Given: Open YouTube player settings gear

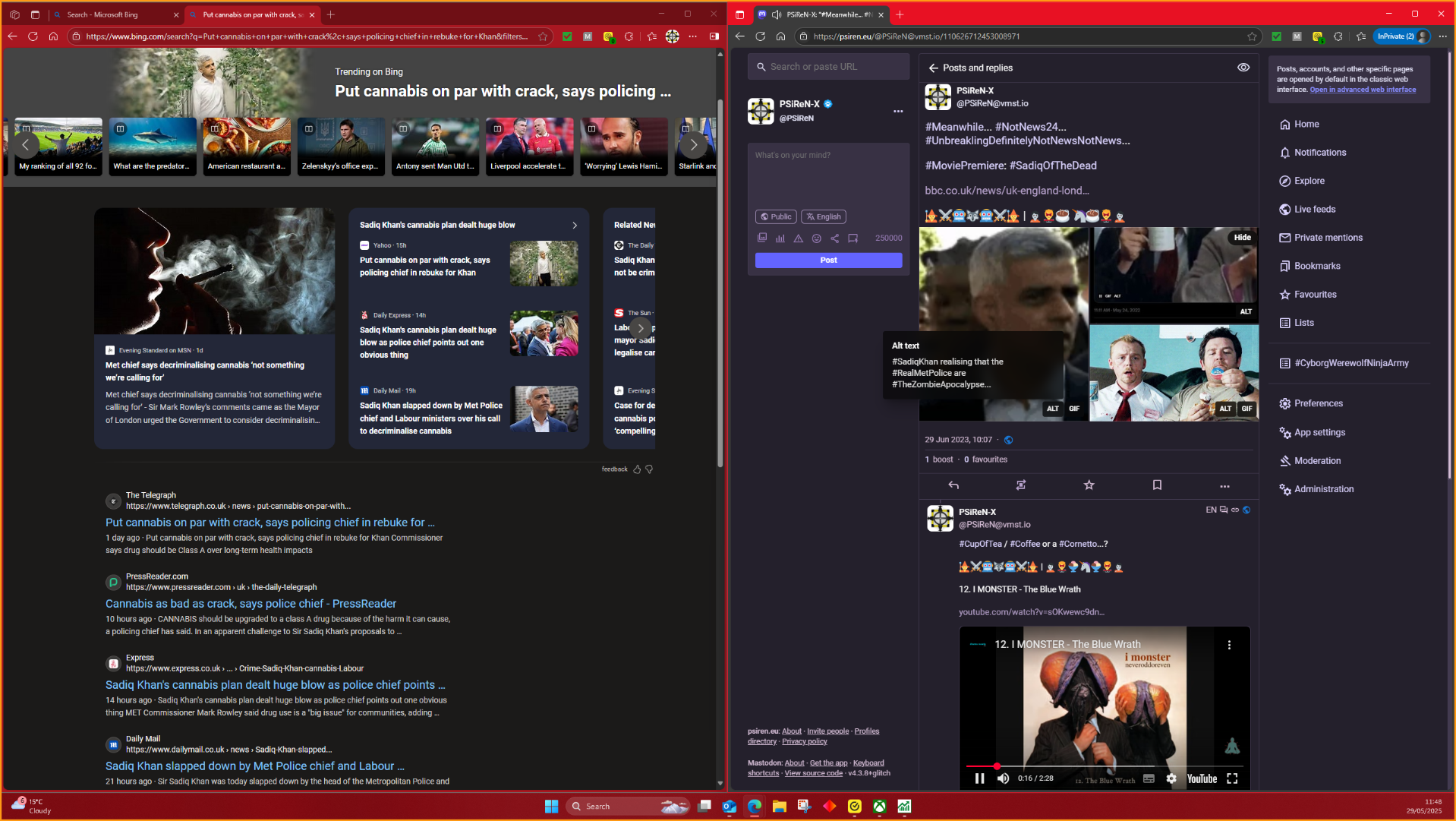Looking at the screenshot, I should (1171, 778).
